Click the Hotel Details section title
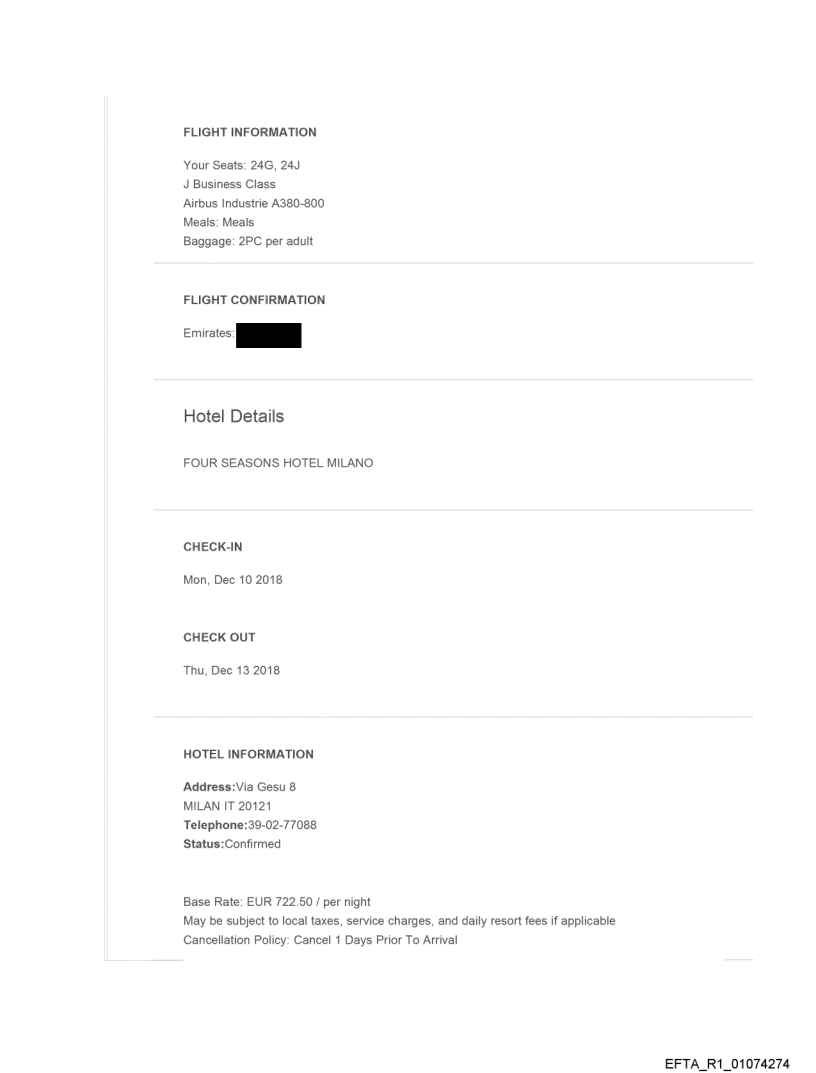 233,416
